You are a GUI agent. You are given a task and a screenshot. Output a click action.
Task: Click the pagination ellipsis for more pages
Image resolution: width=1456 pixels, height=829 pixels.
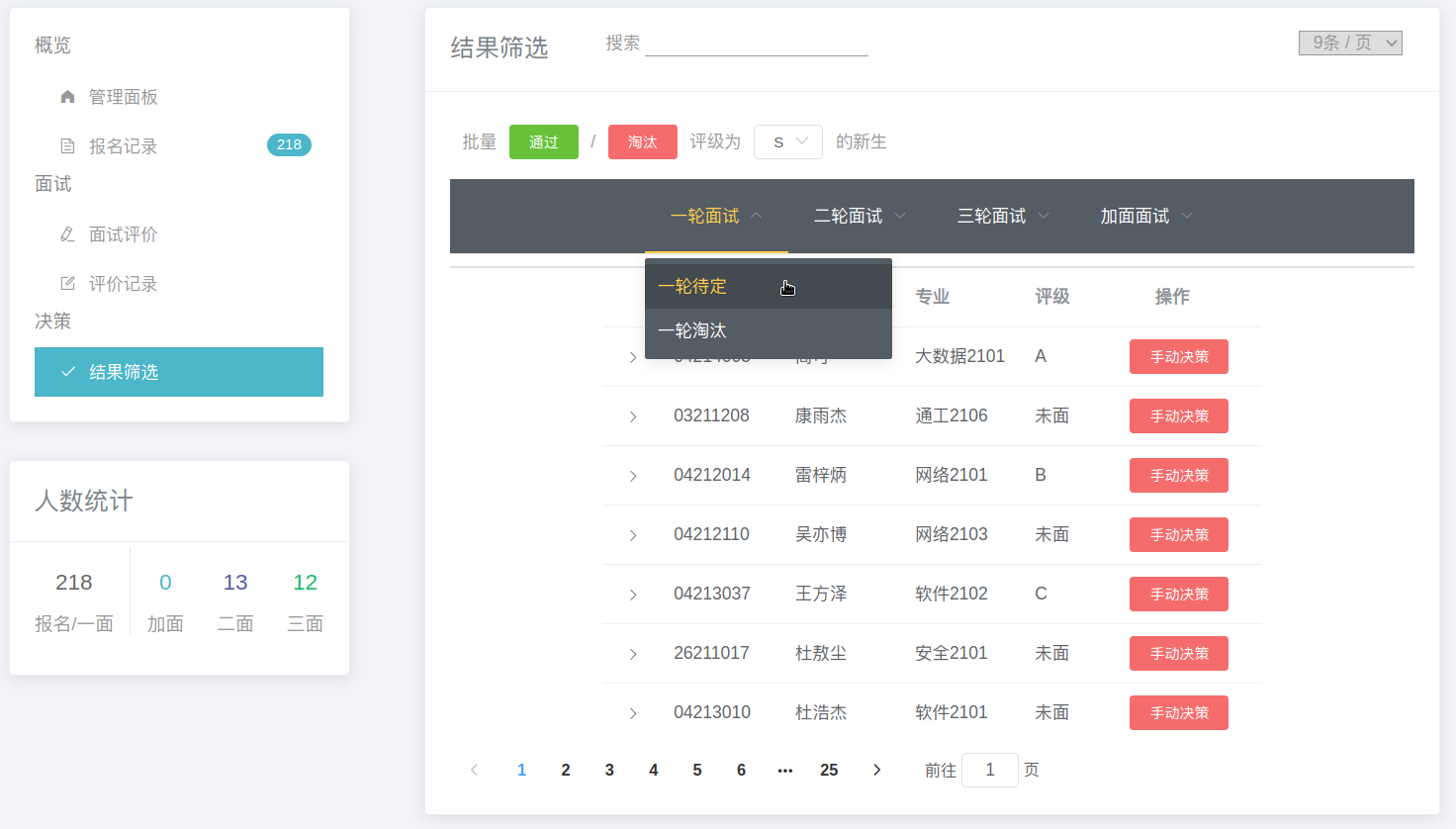pyautogui.click(x=785, y=770)
